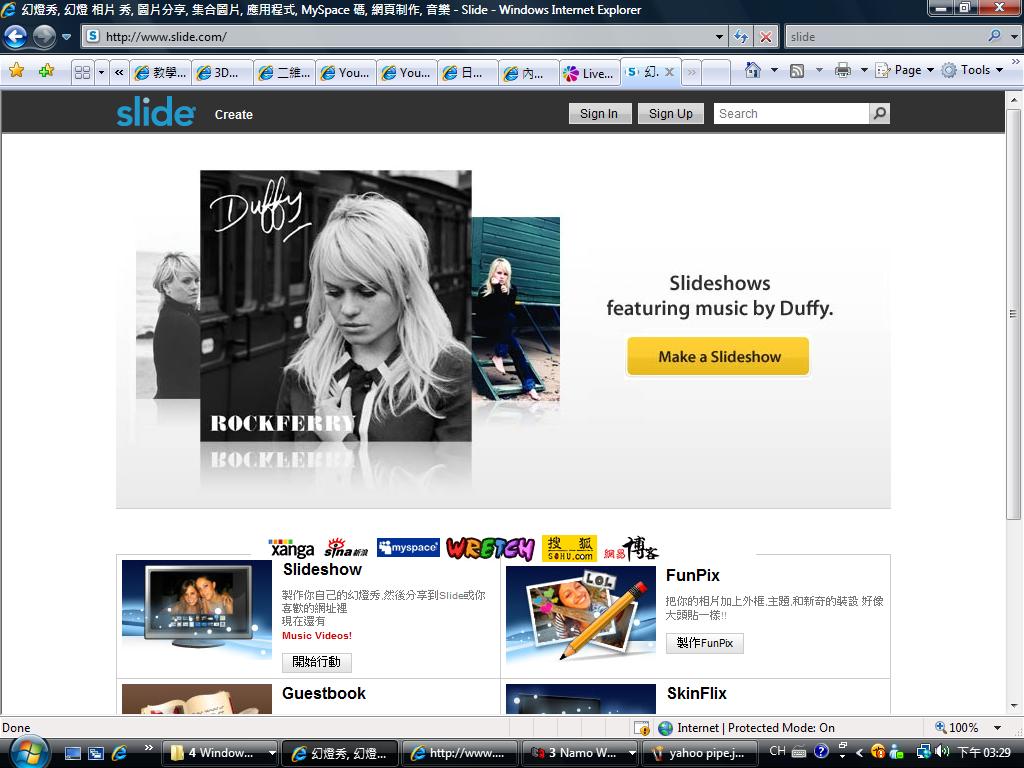Click the FunPix pencil thumbnail
Viewport: 1024px width, 768px height.
[x=581, y=615]
